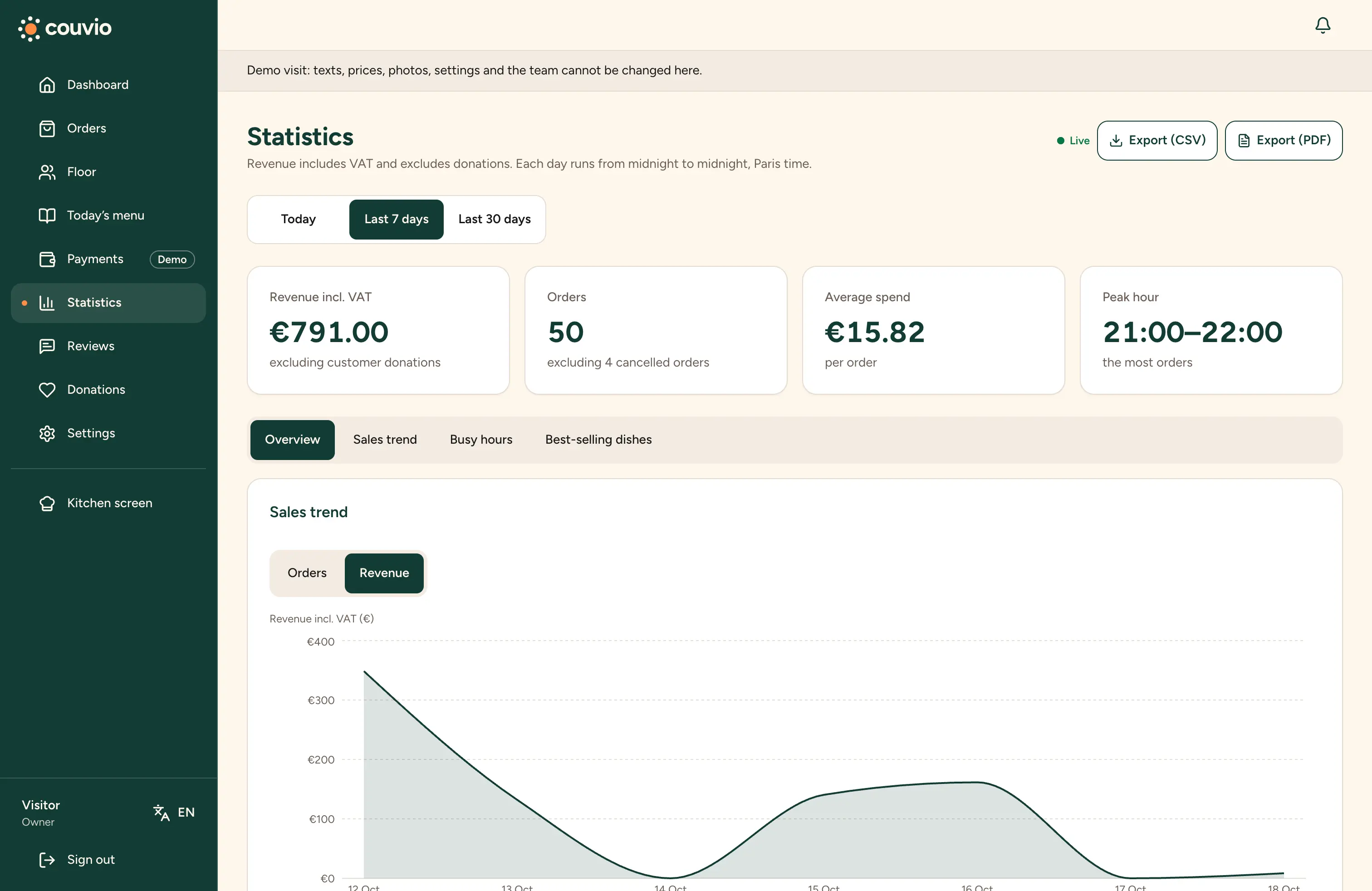Image resolution: width=1372 pixels, height=891 pixels.
Task: Change the language via EN
Action: (186, 812)
